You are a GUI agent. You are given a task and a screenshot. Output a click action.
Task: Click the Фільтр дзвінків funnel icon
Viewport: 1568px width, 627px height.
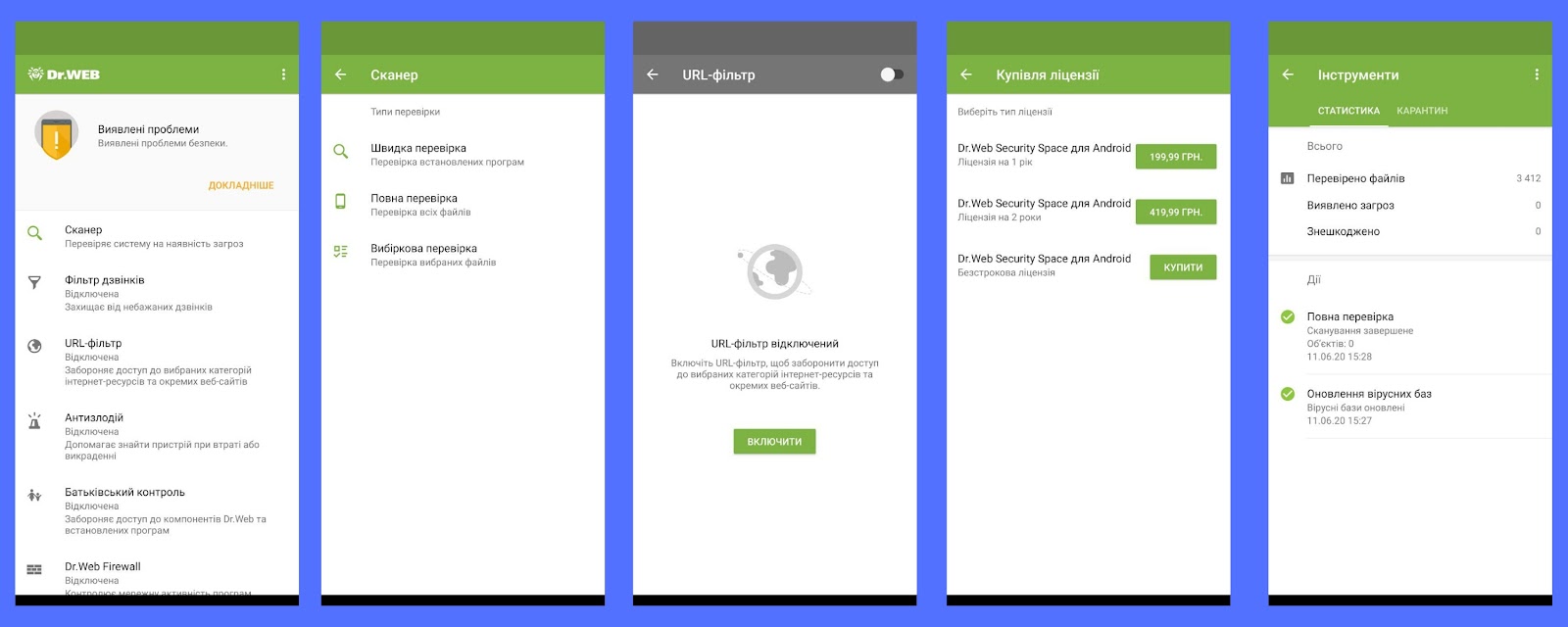[34, 282]
